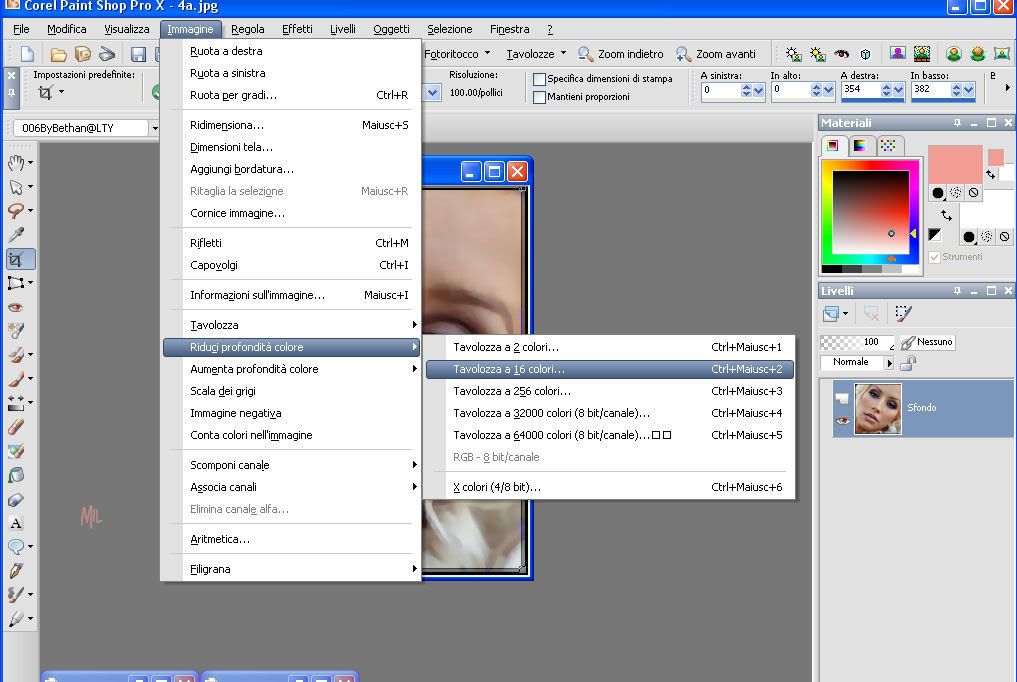This screenshot has height=682, width=1017.
Task: Select the Deform tool
Action: 16,283
